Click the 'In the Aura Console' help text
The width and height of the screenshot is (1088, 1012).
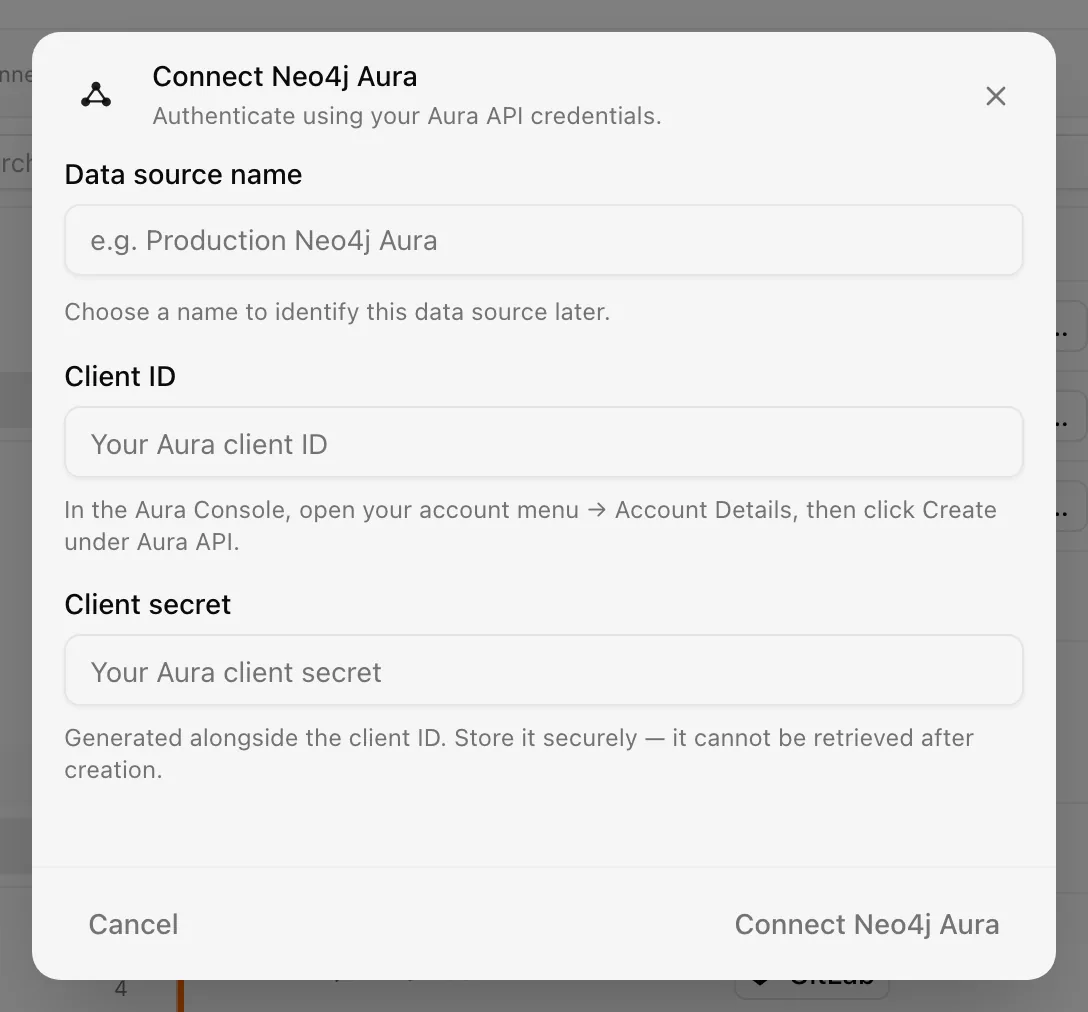coord(531,525)
